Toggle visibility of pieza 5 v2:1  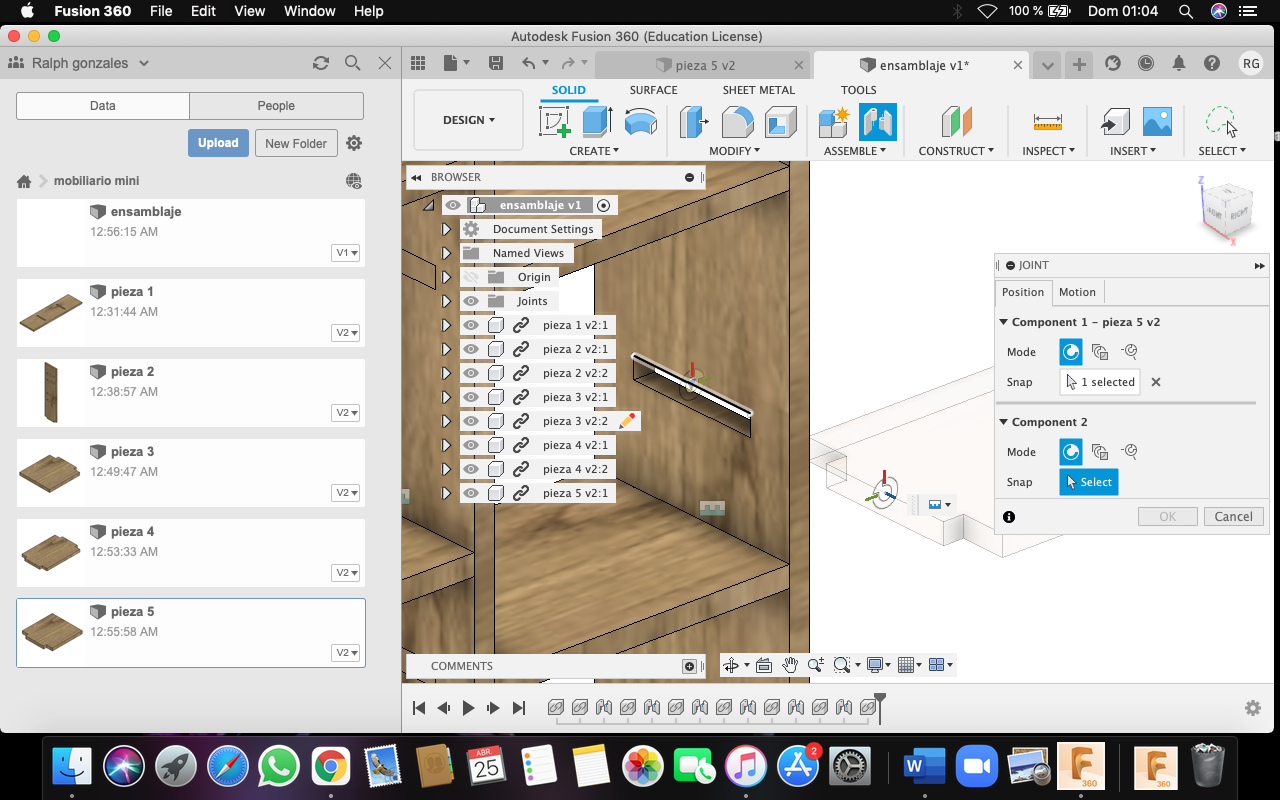click(x=471, y=493)
